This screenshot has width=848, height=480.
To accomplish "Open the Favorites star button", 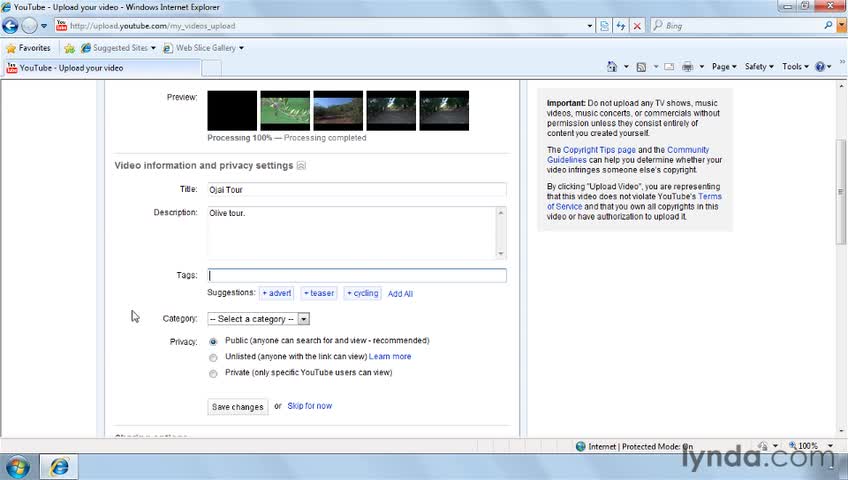I will coord(28,48).
